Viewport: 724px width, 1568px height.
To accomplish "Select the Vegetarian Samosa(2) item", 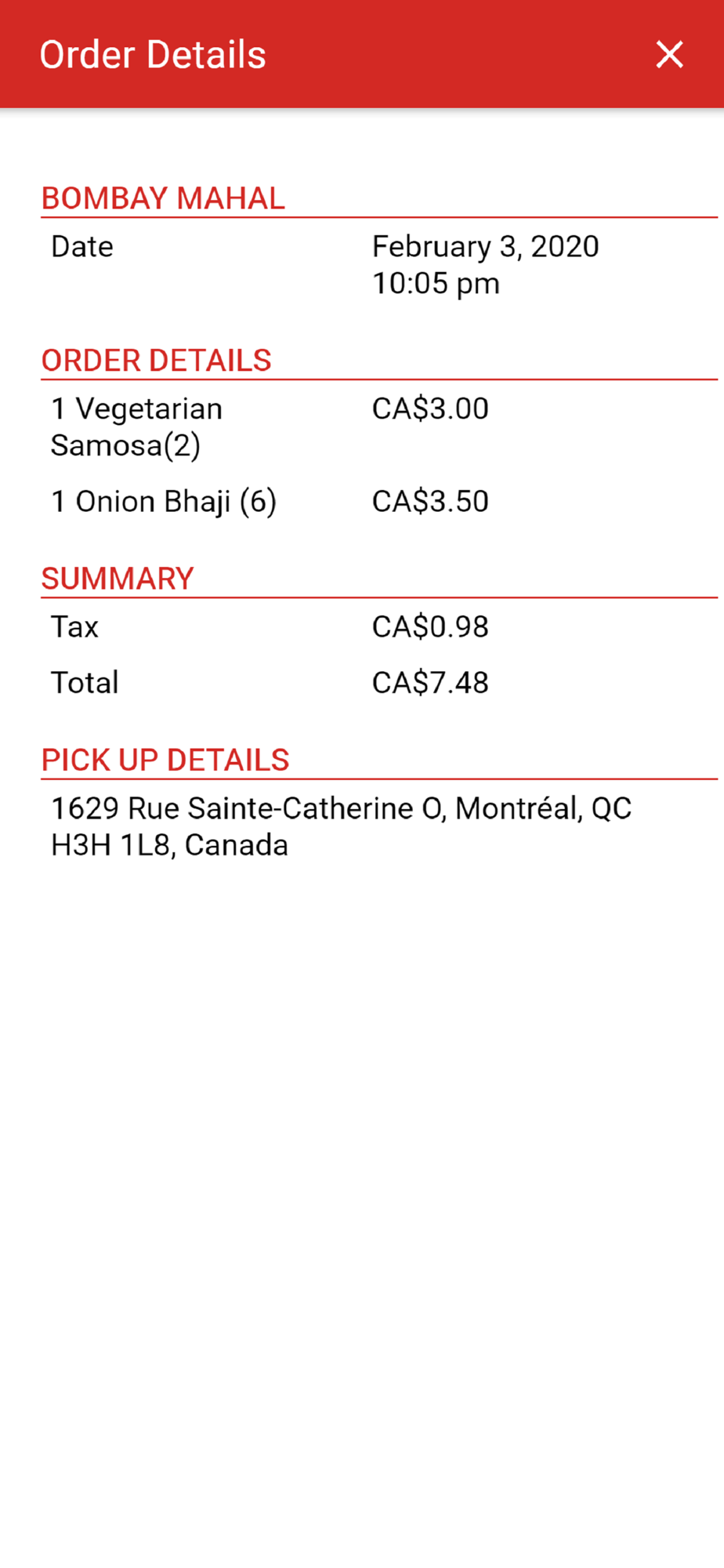I will coord(137,427).
